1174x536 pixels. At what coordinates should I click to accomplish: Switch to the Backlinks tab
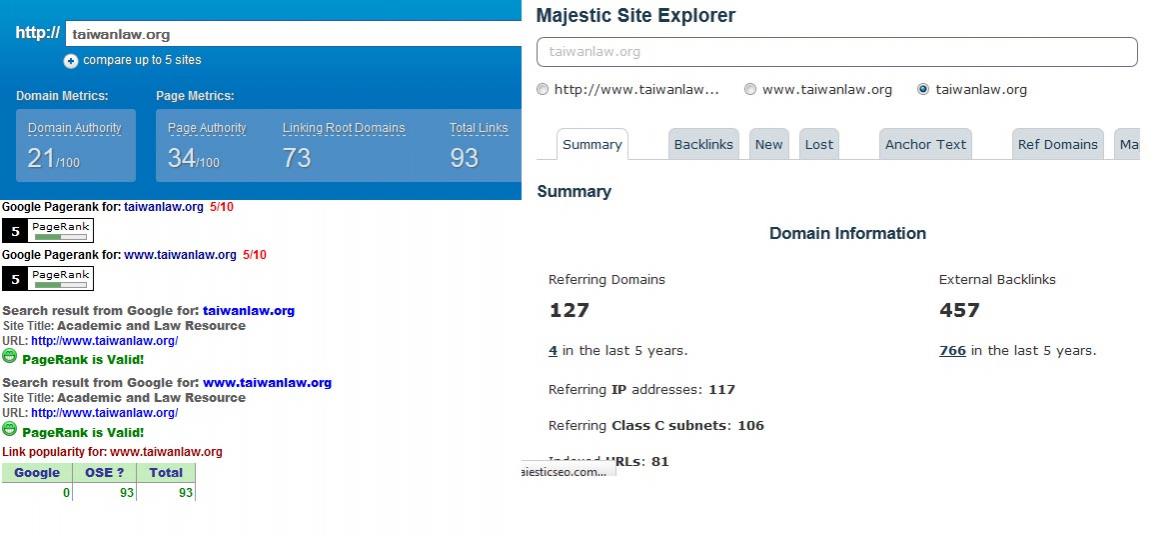coord(704,144)
